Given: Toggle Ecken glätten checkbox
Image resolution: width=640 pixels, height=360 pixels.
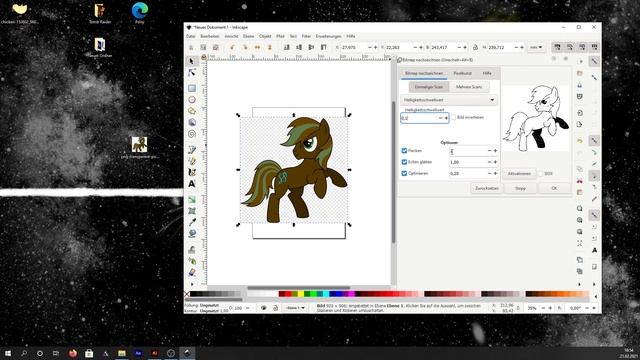Looking at the screenshot, I should click(404, 162).
